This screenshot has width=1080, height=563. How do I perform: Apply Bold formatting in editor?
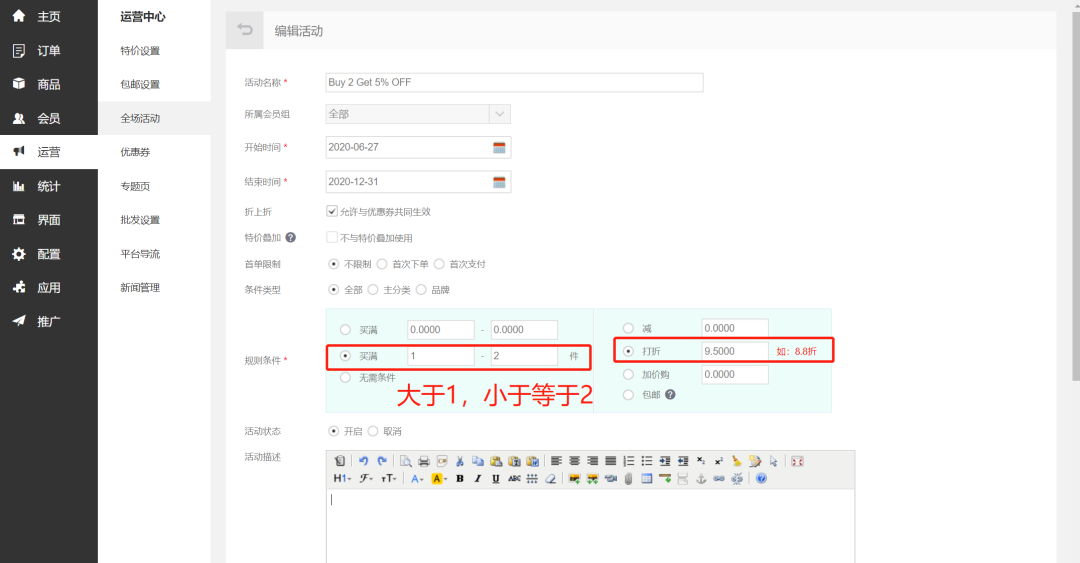[460, 478]
